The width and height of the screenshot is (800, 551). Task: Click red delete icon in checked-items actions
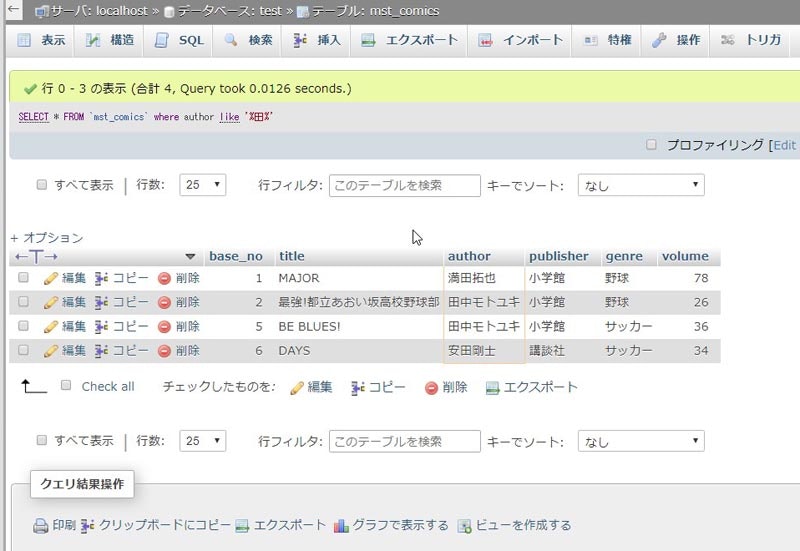pos(431,388)
